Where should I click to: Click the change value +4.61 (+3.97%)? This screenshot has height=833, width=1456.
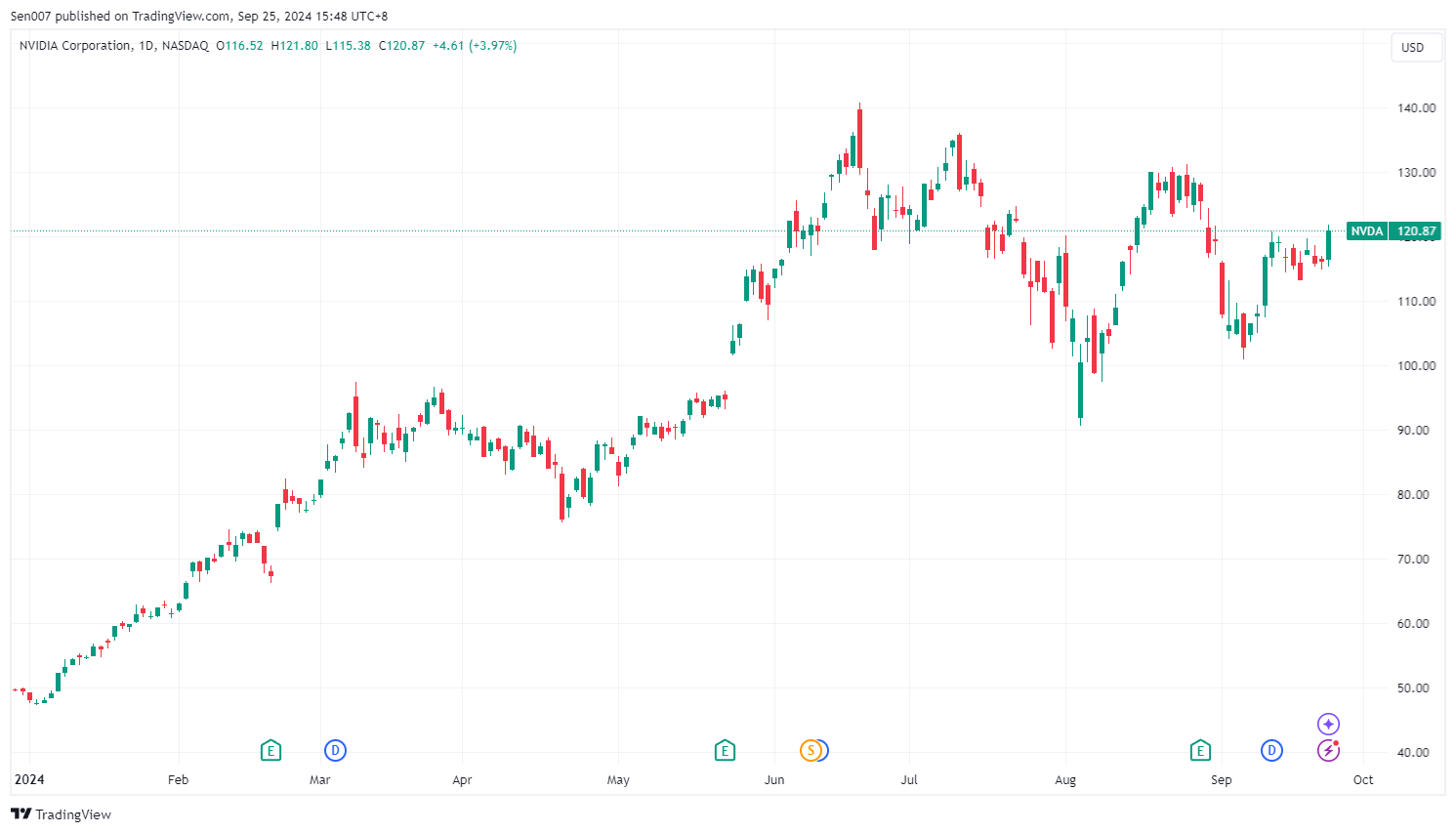tap(475, 46)
